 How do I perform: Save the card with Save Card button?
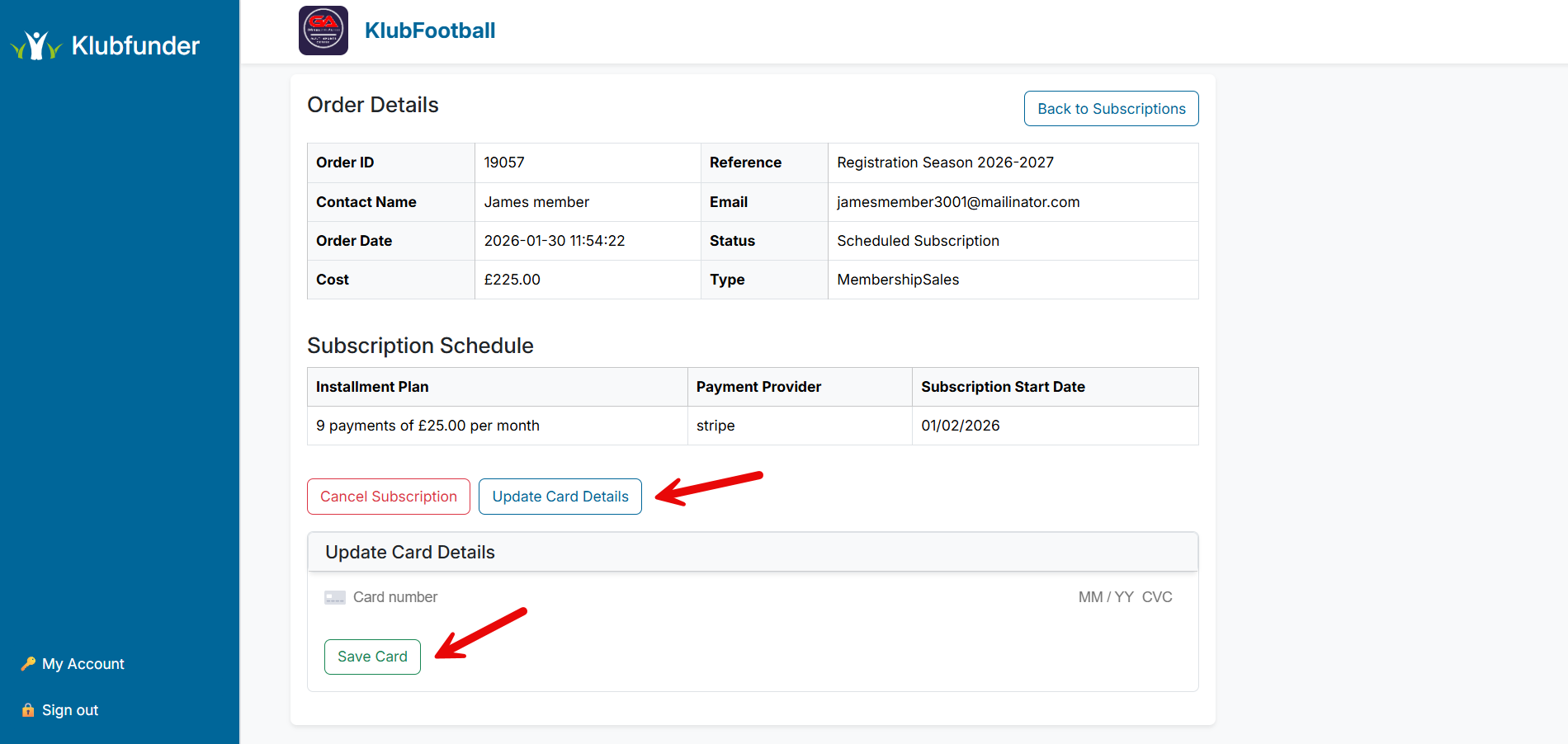(x=372, y=657)
